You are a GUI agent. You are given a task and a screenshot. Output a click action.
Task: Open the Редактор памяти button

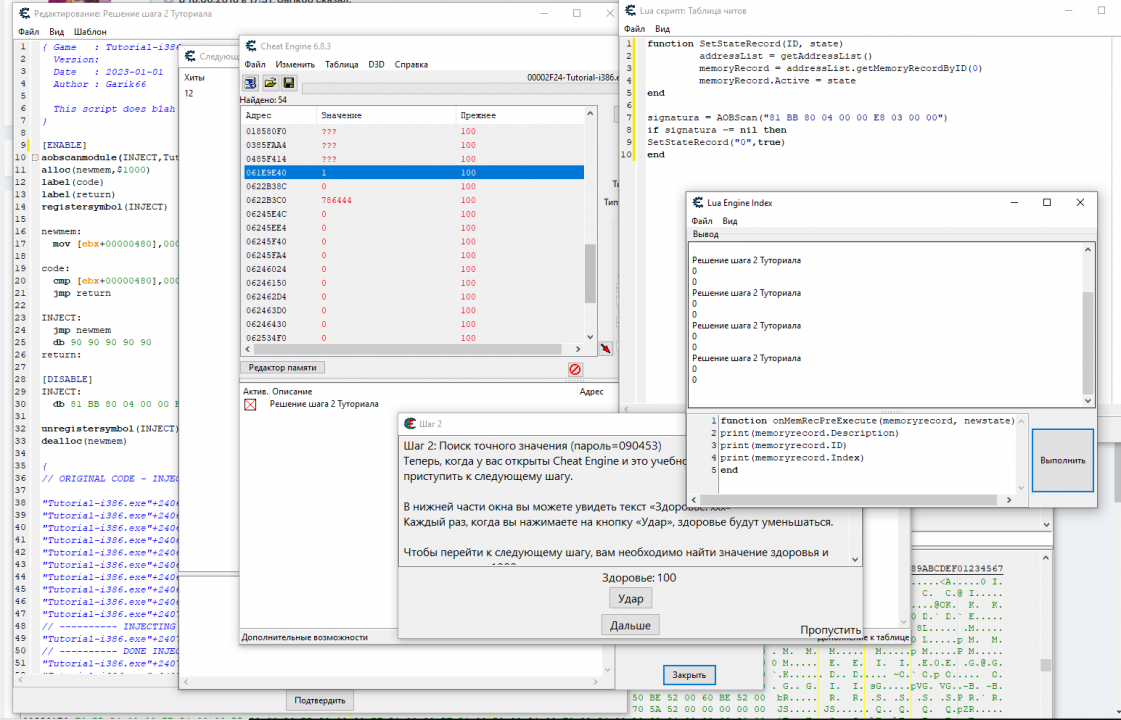point(283,368)
